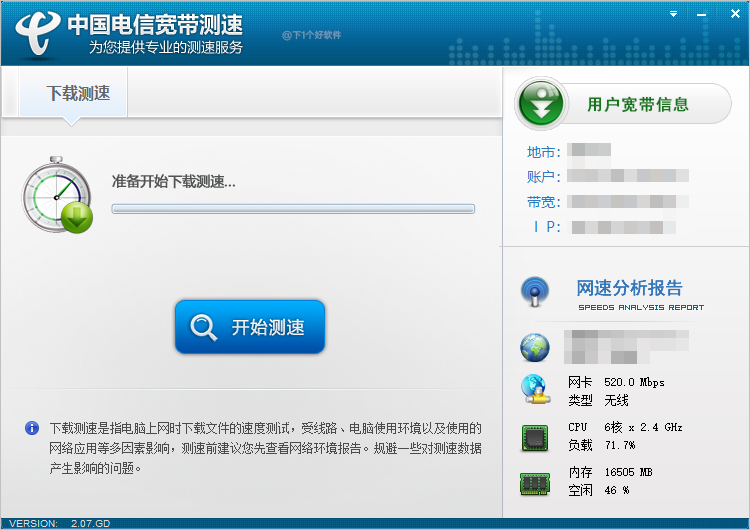Select the 下载测速 tab
The height and width of the screenshot is (530, 750).
(73, 93)
